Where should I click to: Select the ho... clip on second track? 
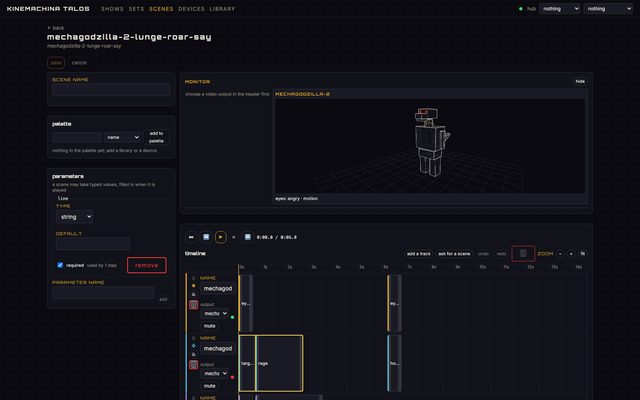394,363
